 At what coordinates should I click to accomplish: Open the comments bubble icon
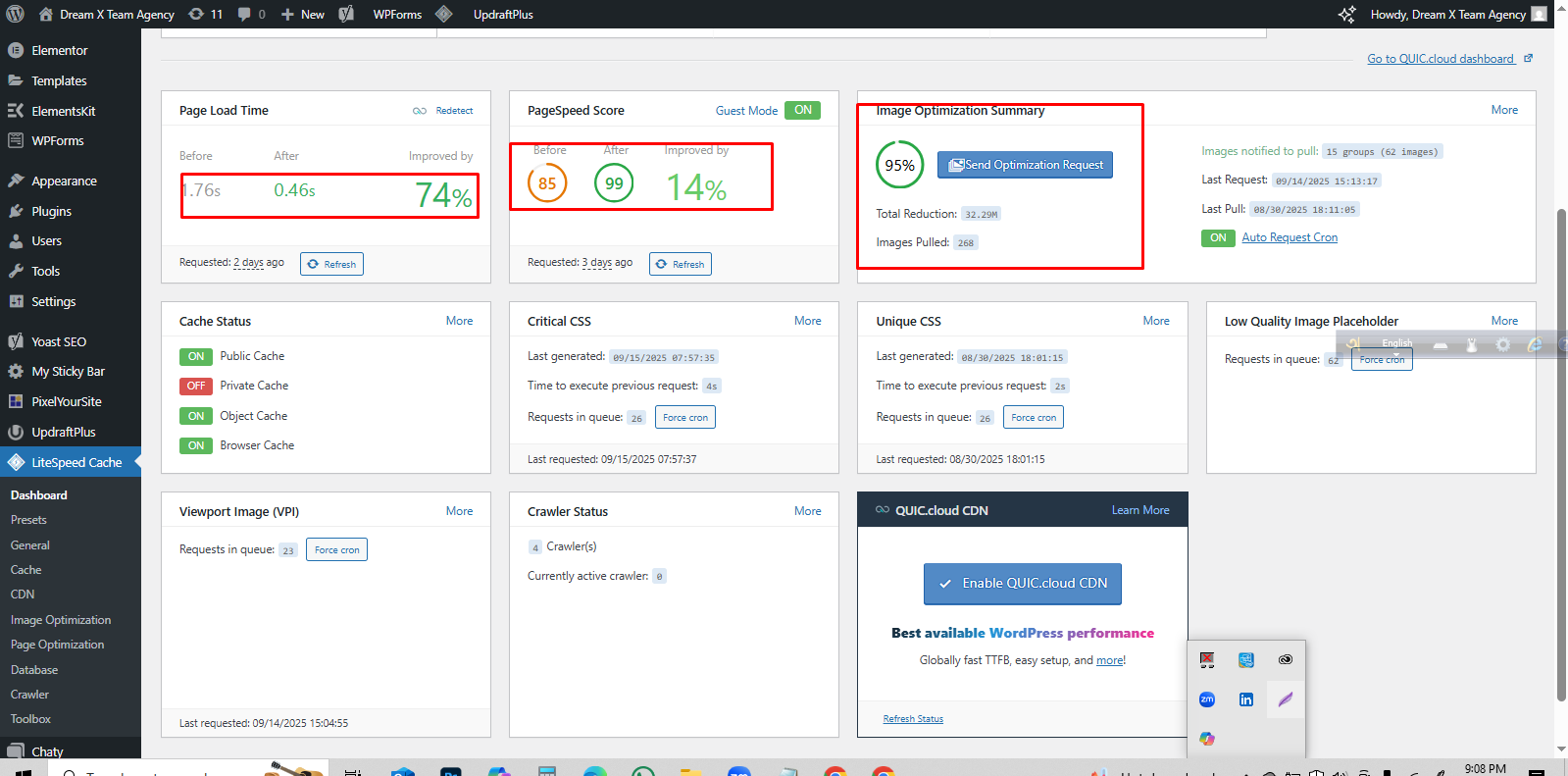tap(251, 14)
